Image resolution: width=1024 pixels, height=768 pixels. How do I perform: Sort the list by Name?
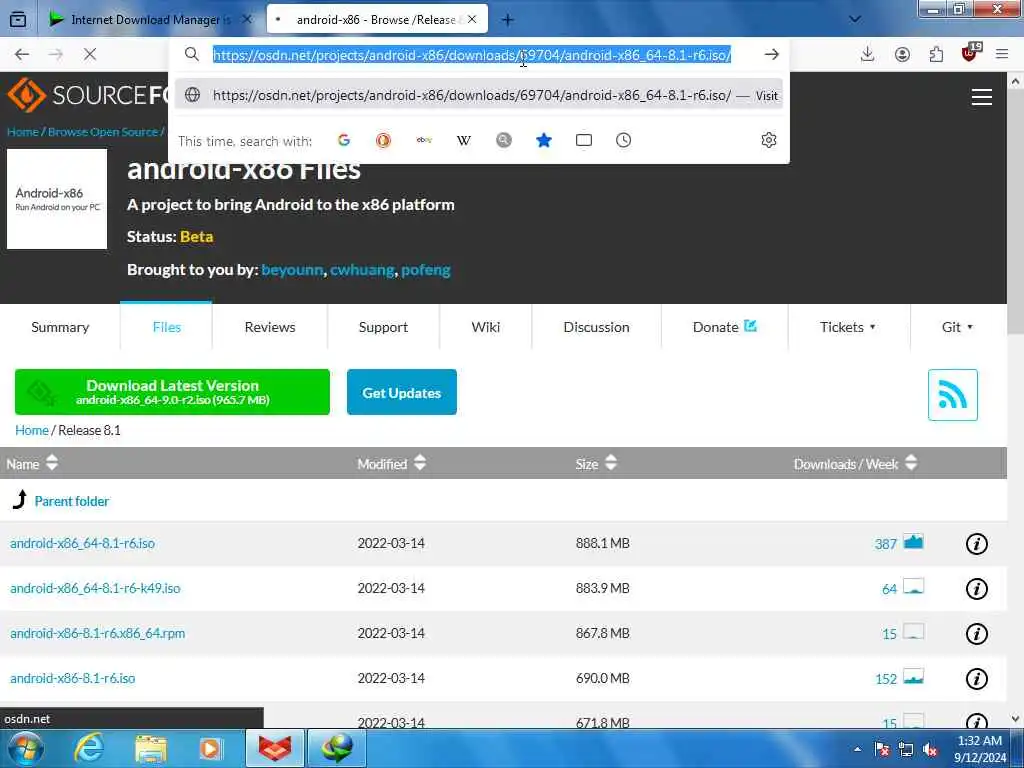(x=32, y=463)
